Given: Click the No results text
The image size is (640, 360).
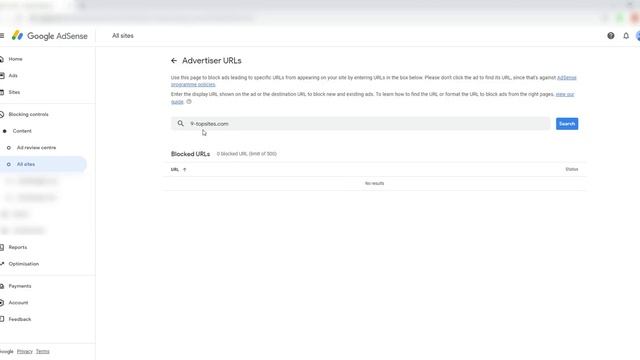Looking at the screenshot, I should click(x=374, y=184).
